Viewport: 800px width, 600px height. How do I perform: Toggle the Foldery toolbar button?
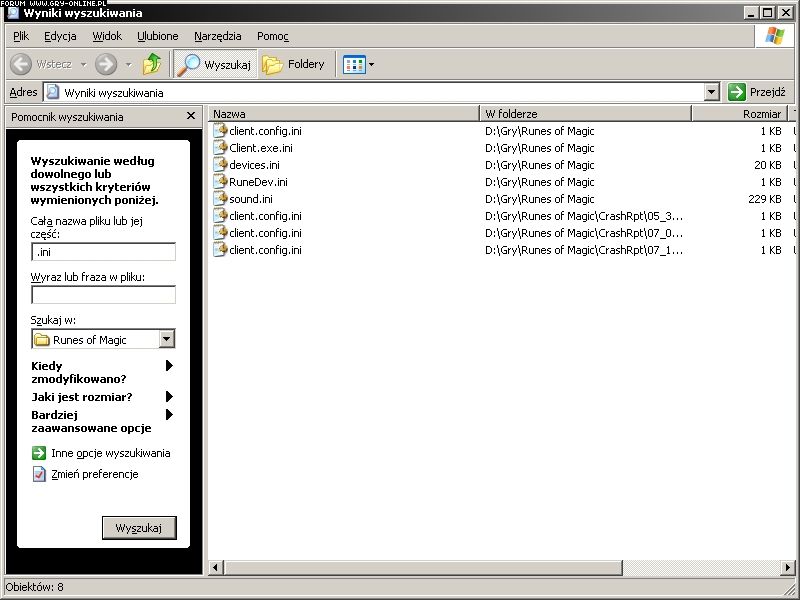294,64
